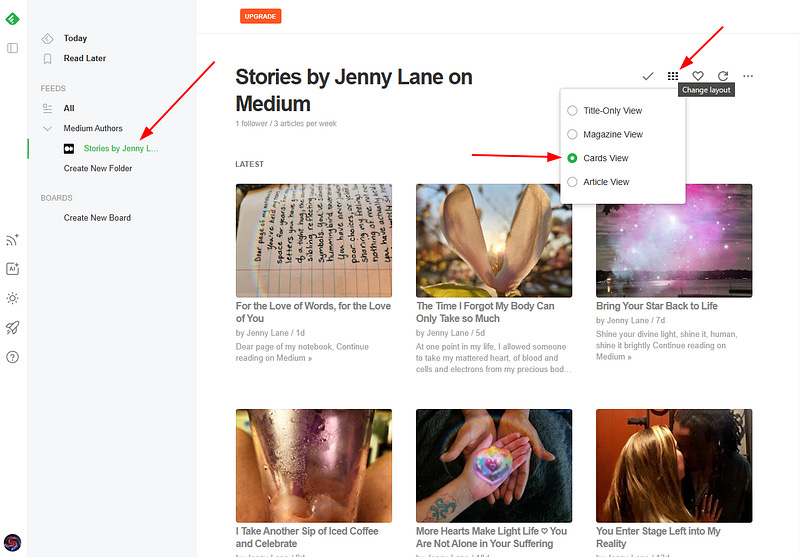Open article For the Love of Words
This screenshot has width=800, height=557.
313,312
